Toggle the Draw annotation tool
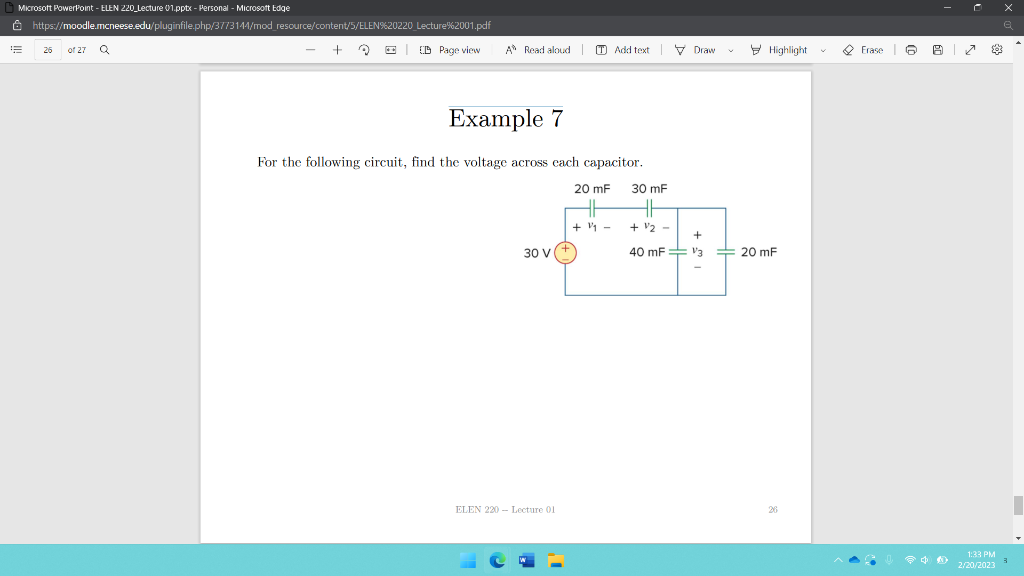 click(x=700, y=49)
